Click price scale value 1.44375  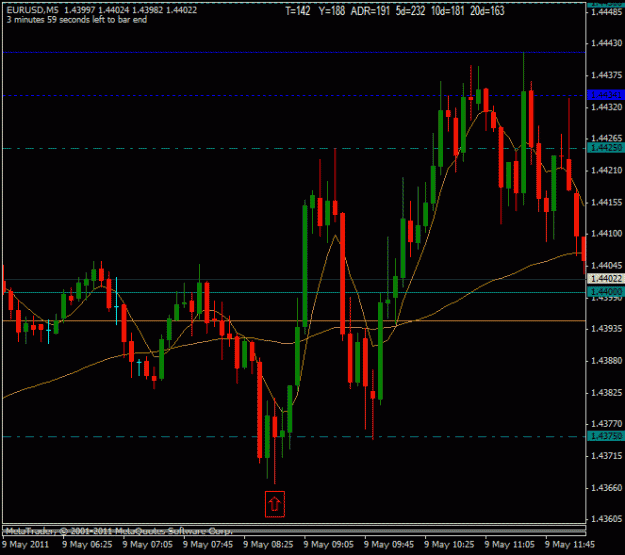click(607, 75)
